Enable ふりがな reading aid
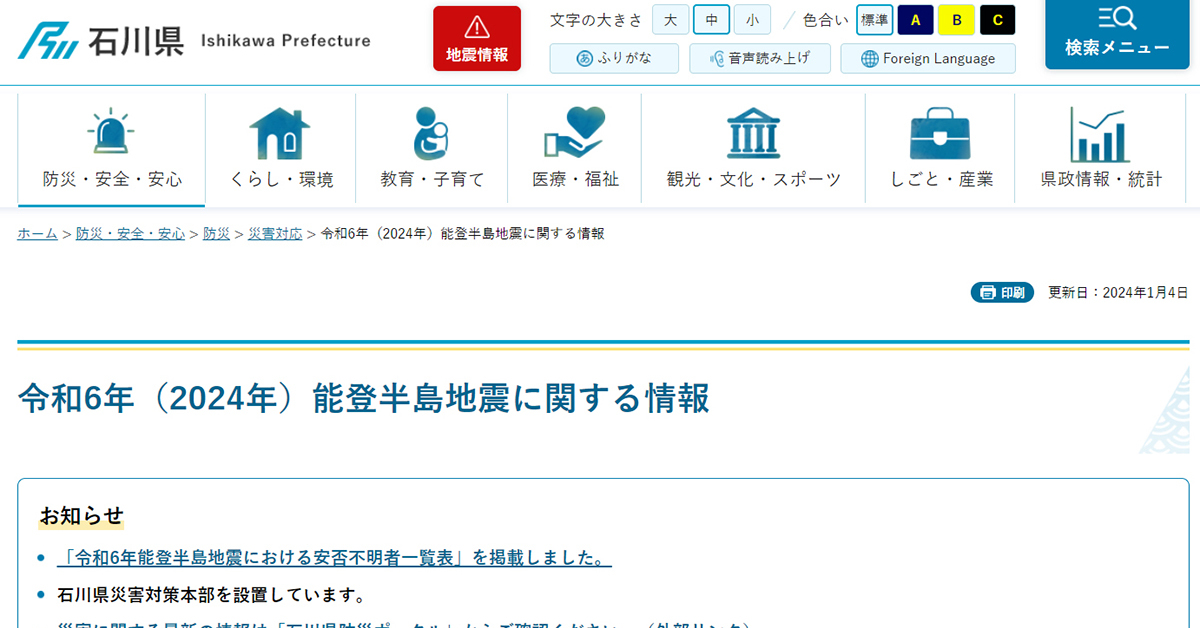Viewport: 1200px width, 628px height. [x=614, y=58]
